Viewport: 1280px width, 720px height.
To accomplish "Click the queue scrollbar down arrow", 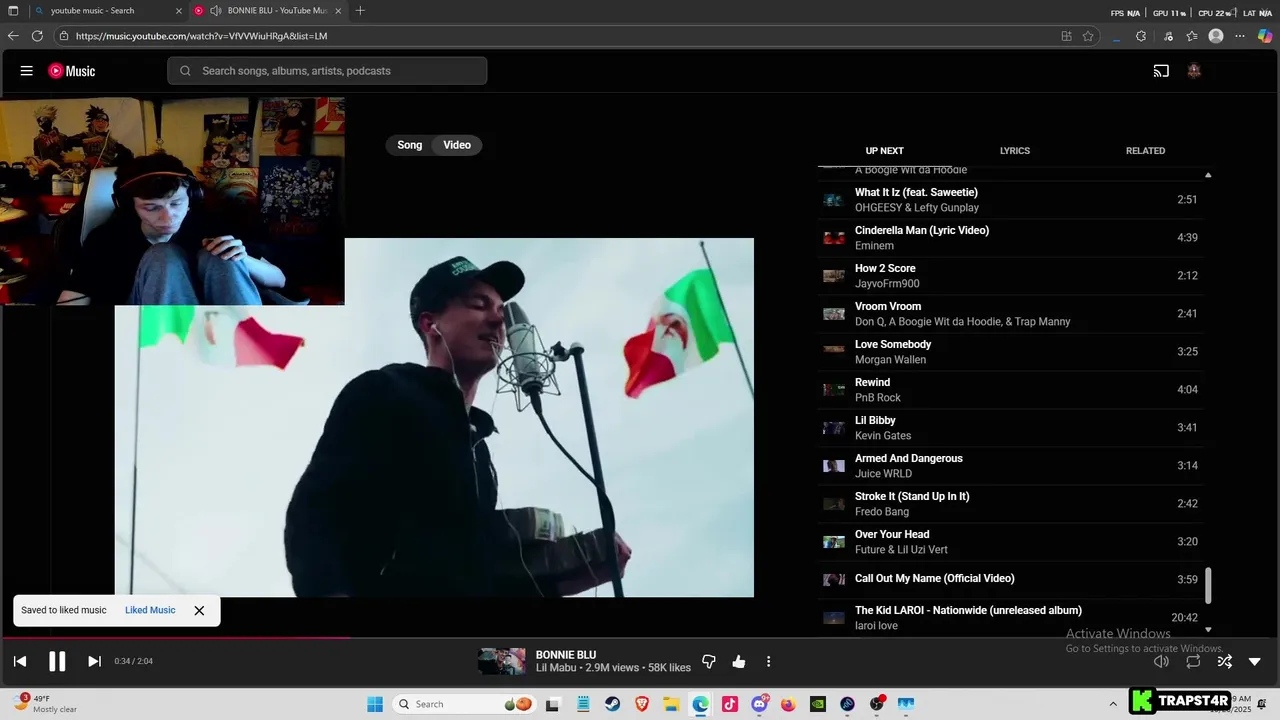I will click(1208, 630).
